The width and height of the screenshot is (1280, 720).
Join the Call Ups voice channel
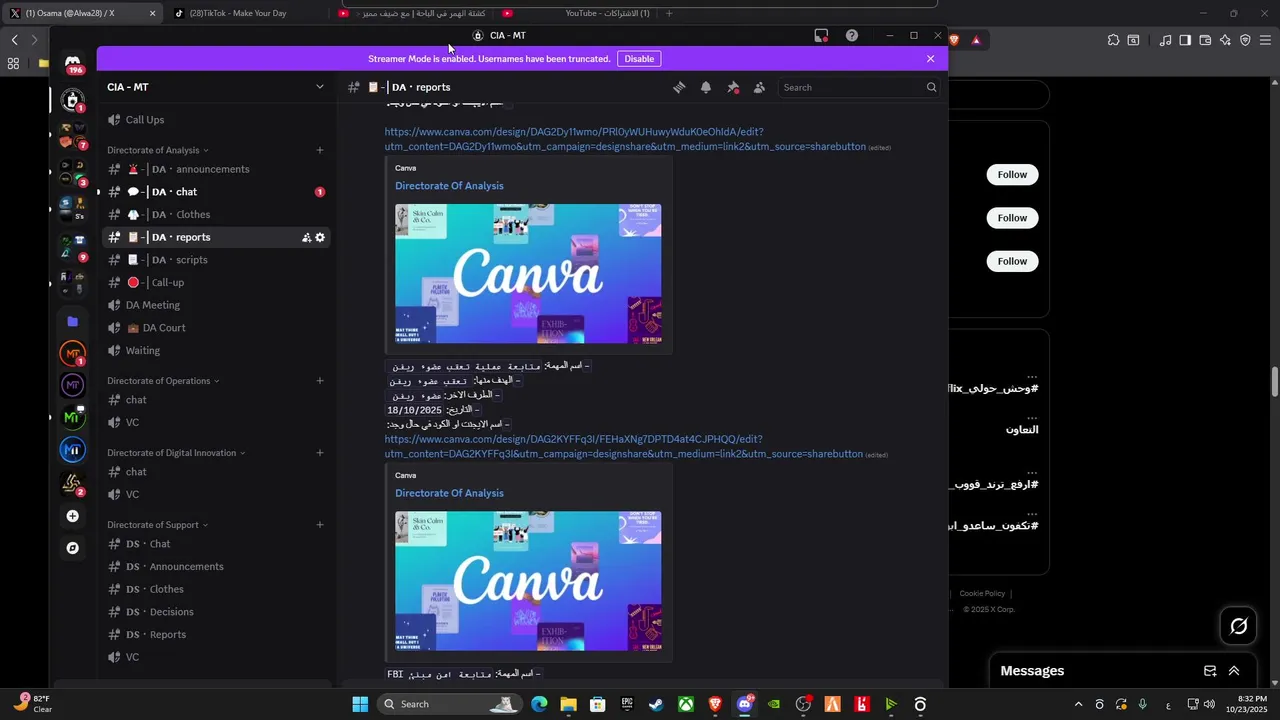tap(215, 120)
